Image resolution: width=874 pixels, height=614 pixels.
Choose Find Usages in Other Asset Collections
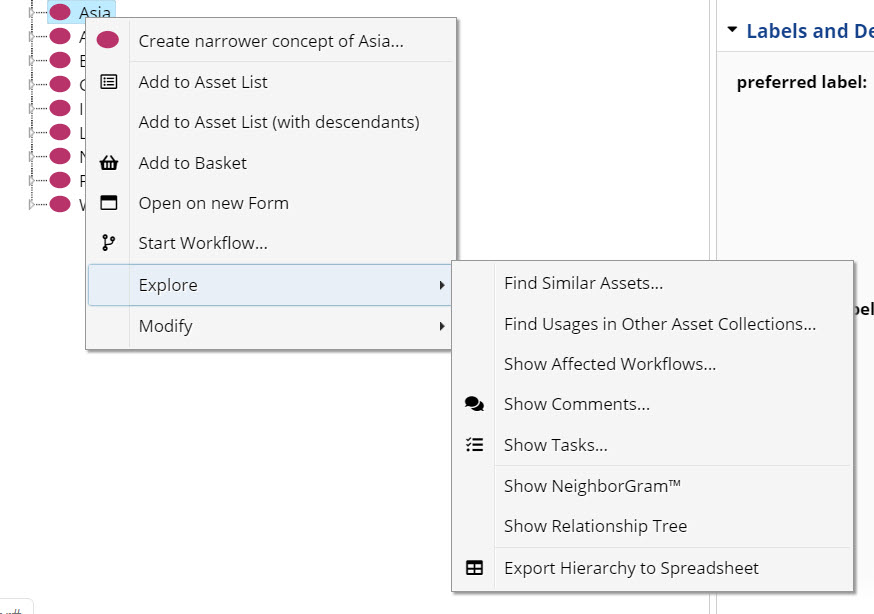tap(659, 324)
